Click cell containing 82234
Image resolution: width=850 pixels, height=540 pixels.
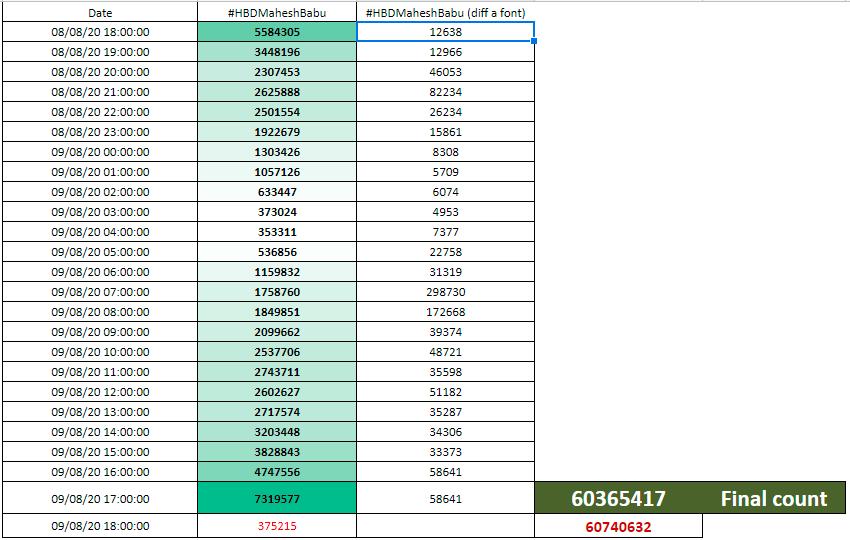(x=445, y=92)
